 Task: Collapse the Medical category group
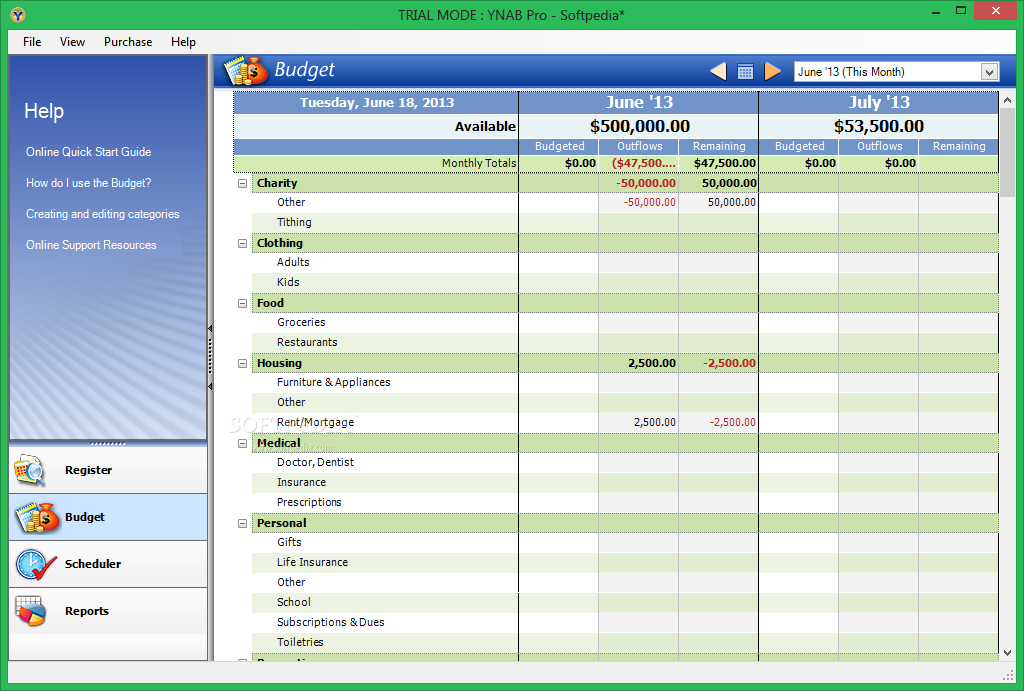tap(242, 443)
